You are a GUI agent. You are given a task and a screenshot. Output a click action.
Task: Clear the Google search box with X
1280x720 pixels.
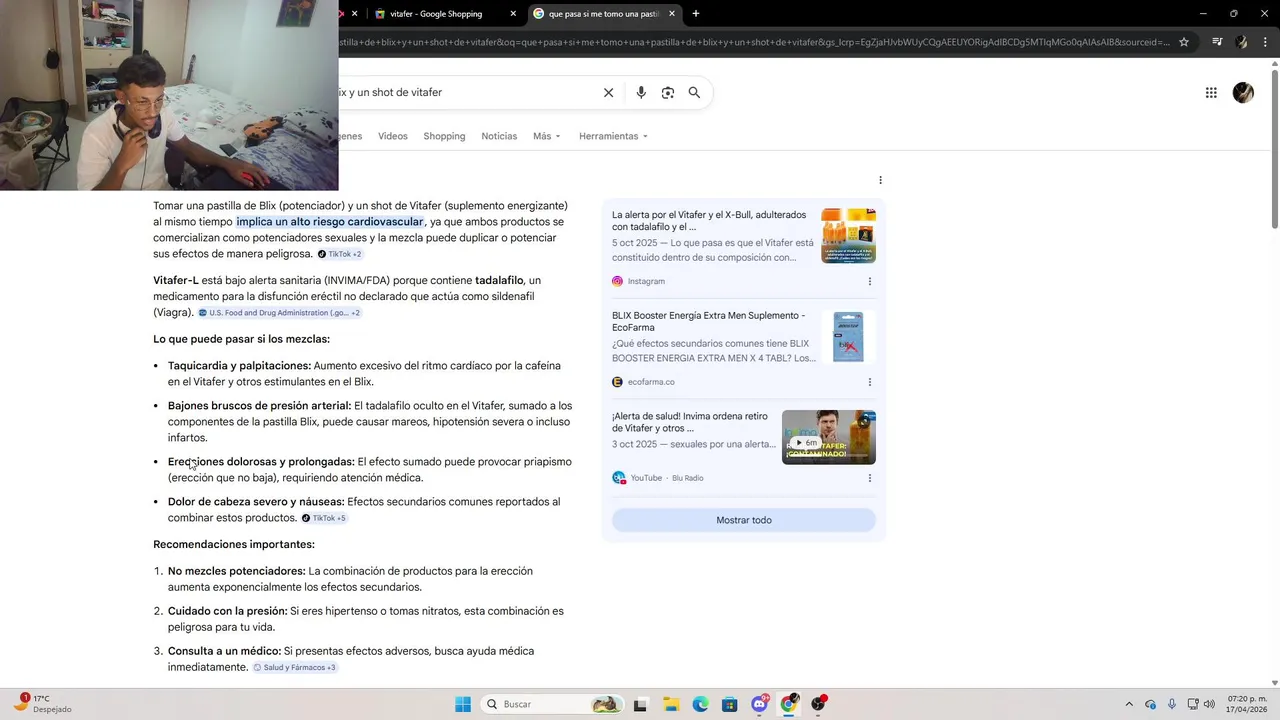click(x=608, y=92)
